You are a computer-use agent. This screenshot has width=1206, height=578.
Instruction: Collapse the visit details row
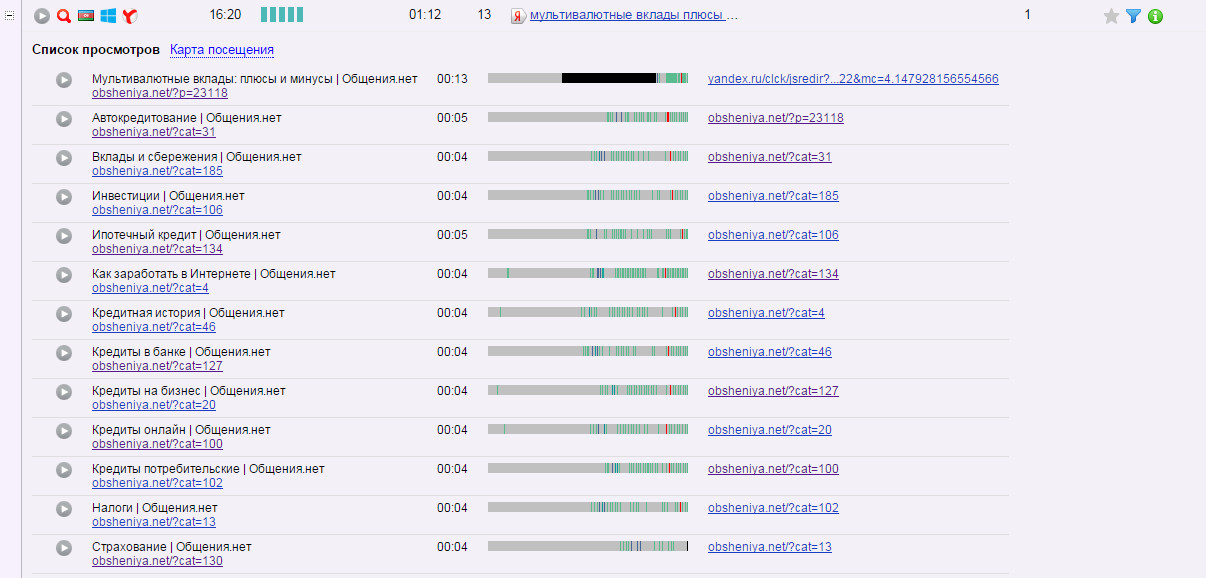click(x=10, y=16)
